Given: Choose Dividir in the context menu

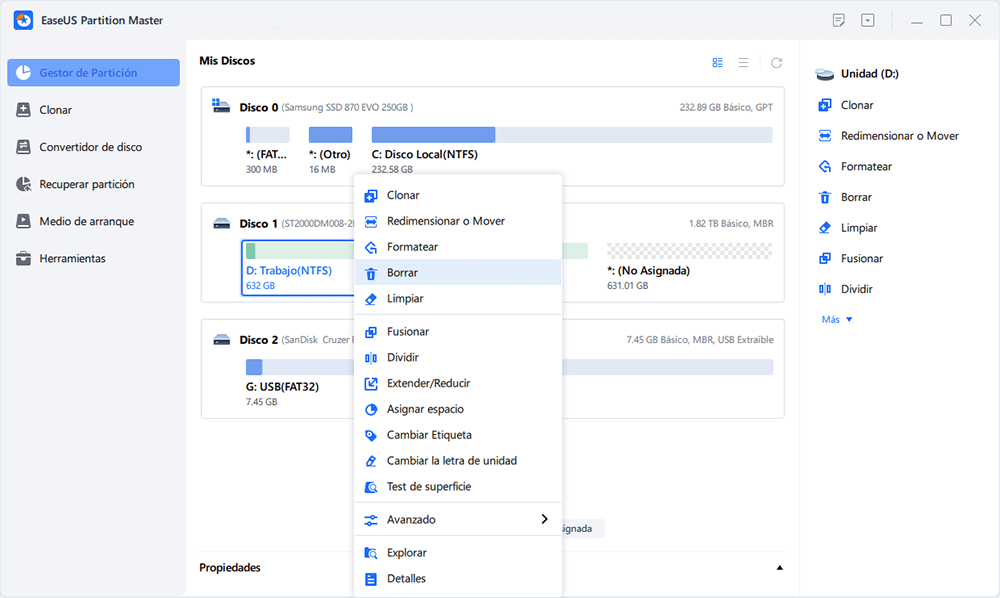Looking at the screenshot, I should (458, 357).
